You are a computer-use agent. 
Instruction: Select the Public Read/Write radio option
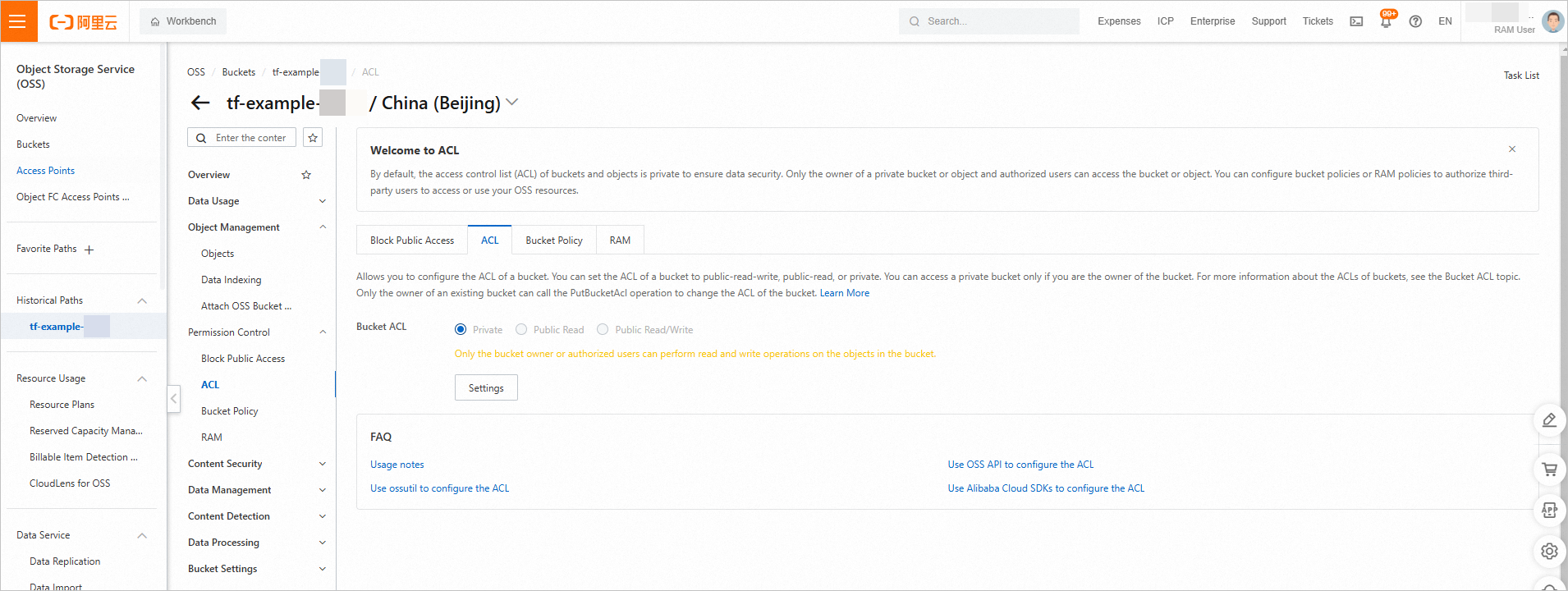(x=603, y=329)
